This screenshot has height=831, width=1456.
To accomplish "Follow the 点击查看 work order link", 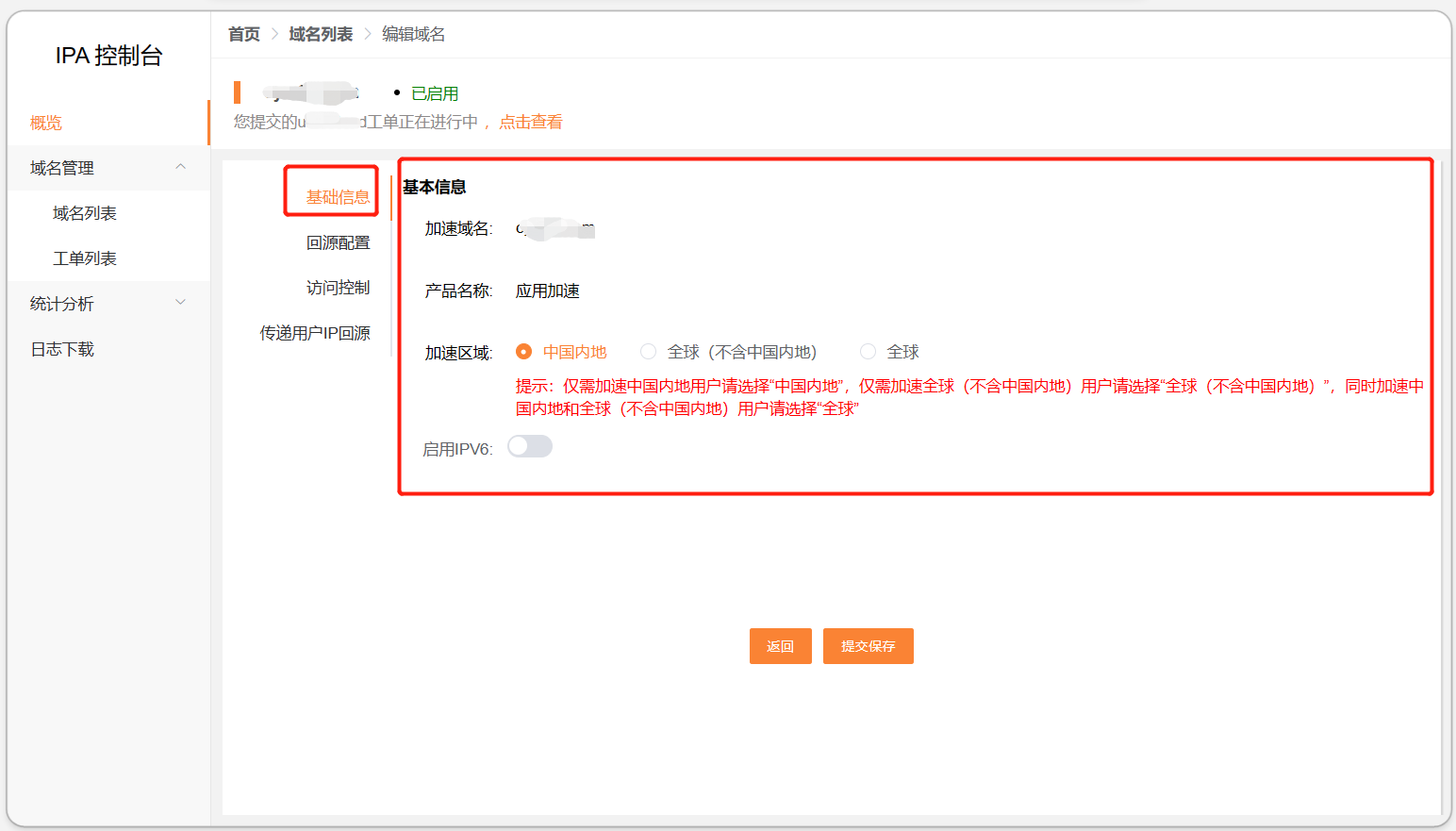I will [x=530, y=122].
